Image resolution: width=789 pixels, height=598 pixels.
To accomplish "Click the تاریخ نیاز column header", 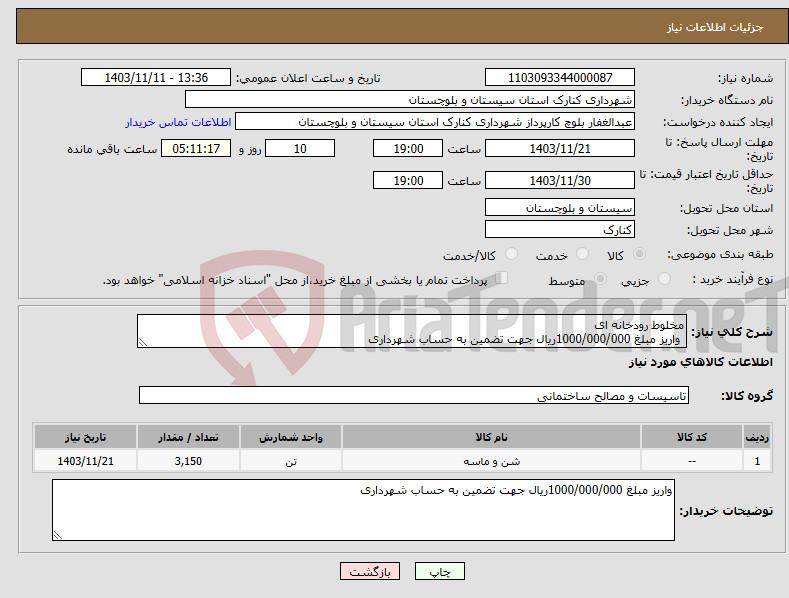I will (x=86, y=437).
